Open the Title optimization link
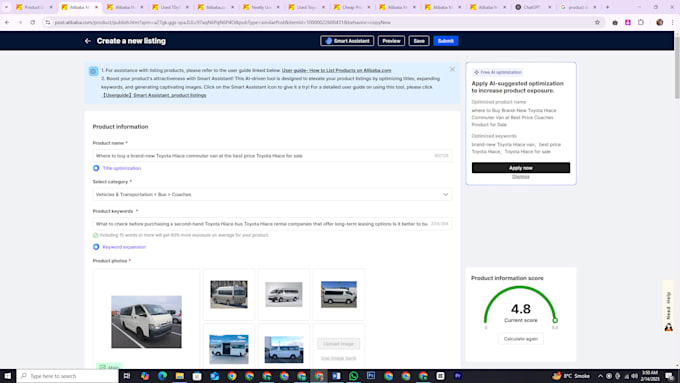The image size is (680, 383). click(121, 168)
